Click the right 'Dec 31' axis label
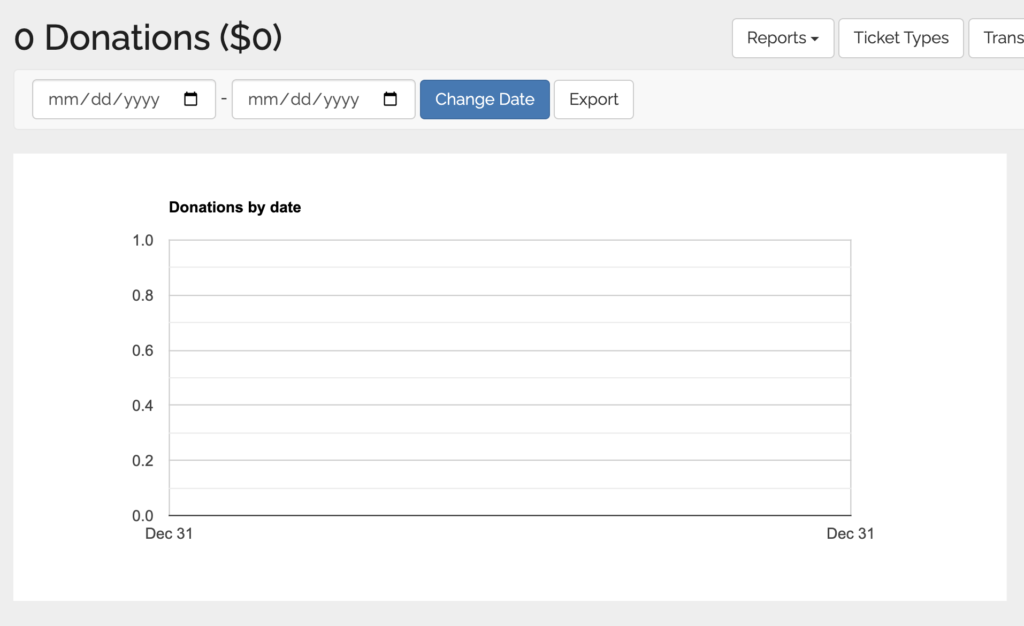1024x626 pixels. [x=850, y=534]
